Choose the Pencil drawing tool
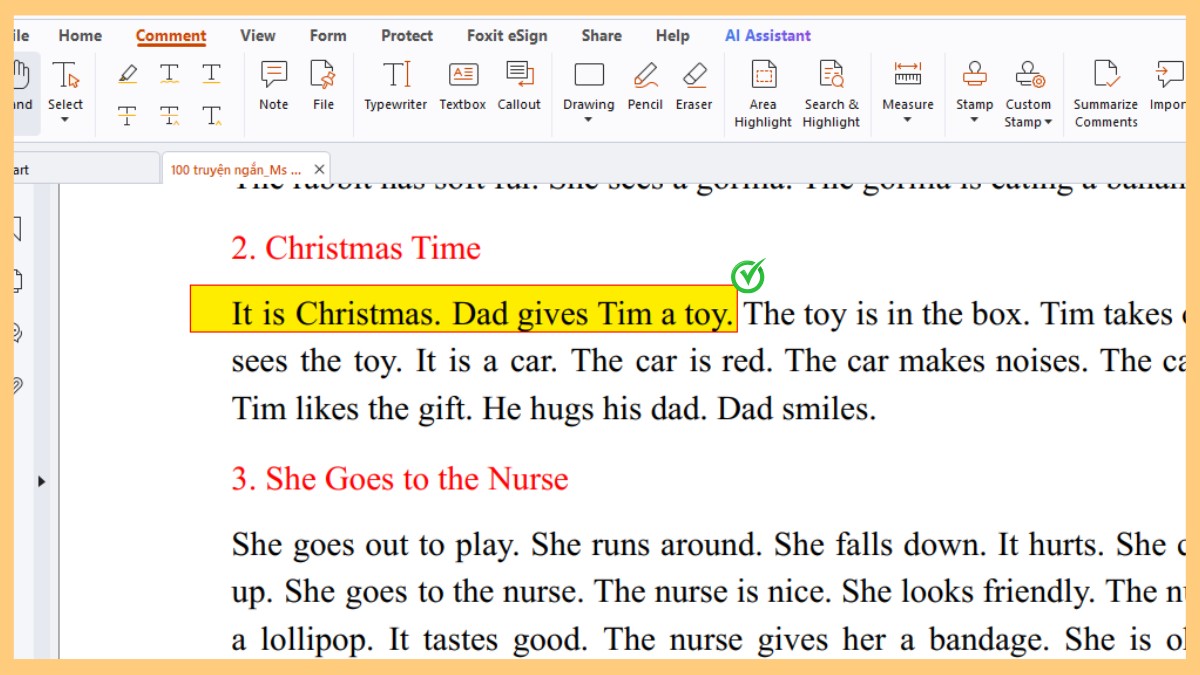The width and height of the screenshot is (1200, 675). pyautogui.click(x=645, y=85)
